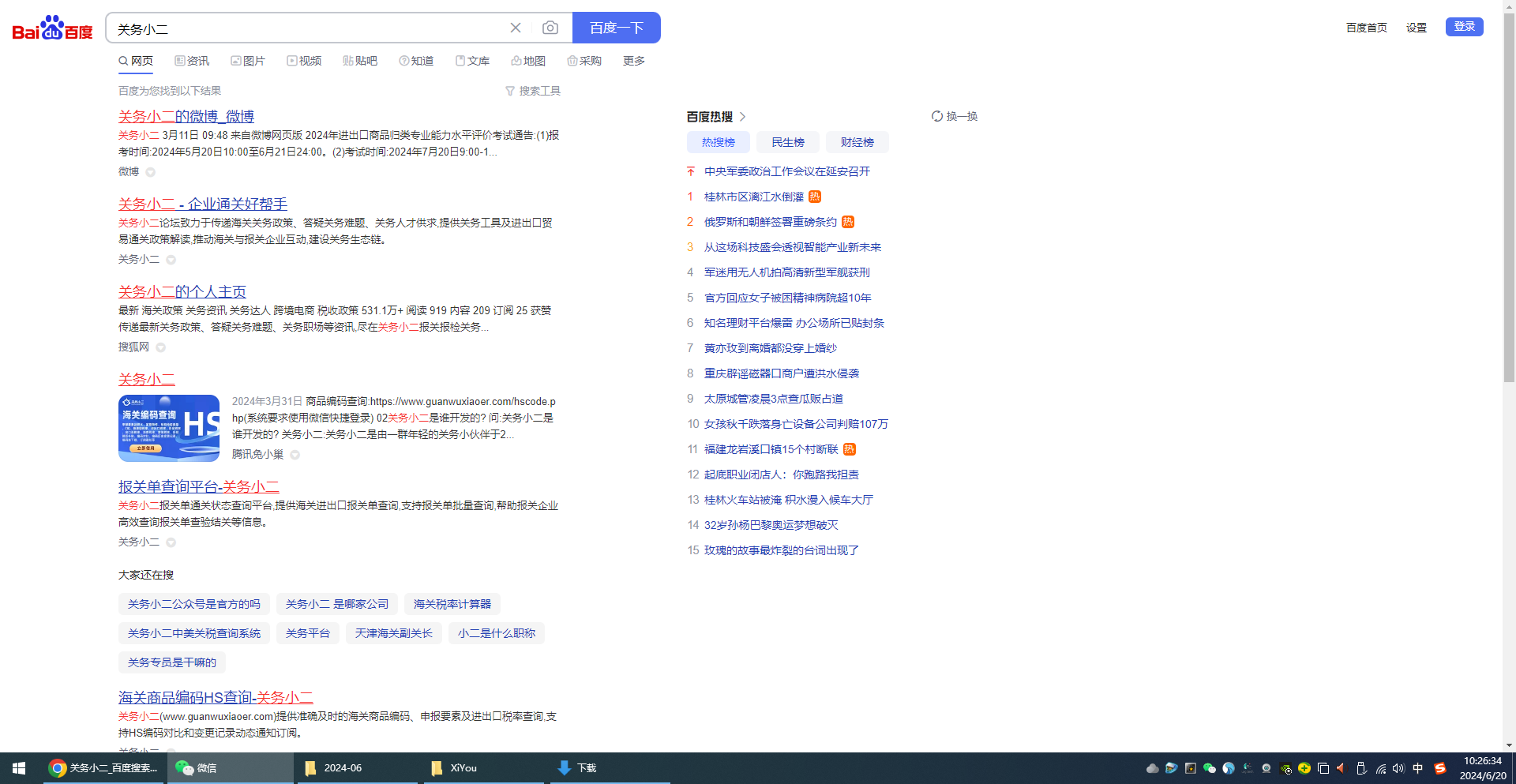The width and height of the screenshot is (1516, 784).
Task: Switch to the 采购 tab
Action: click(x=584, y=61)
